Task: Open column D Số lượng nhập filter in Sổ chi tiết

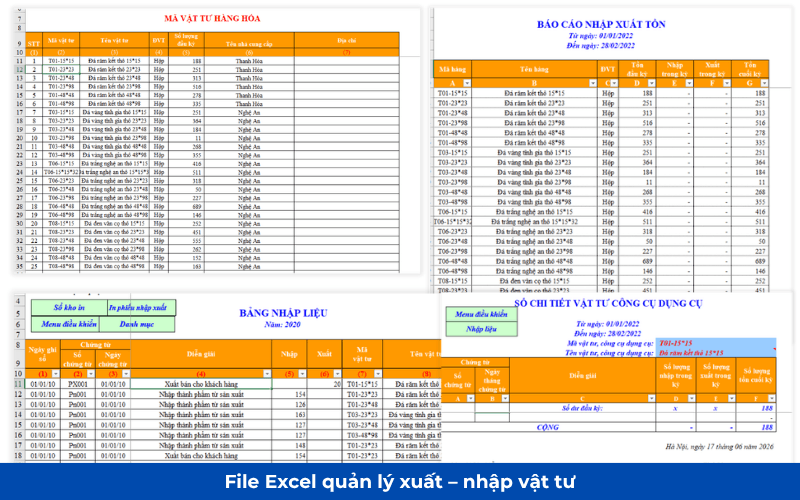Action: (691, 398)
